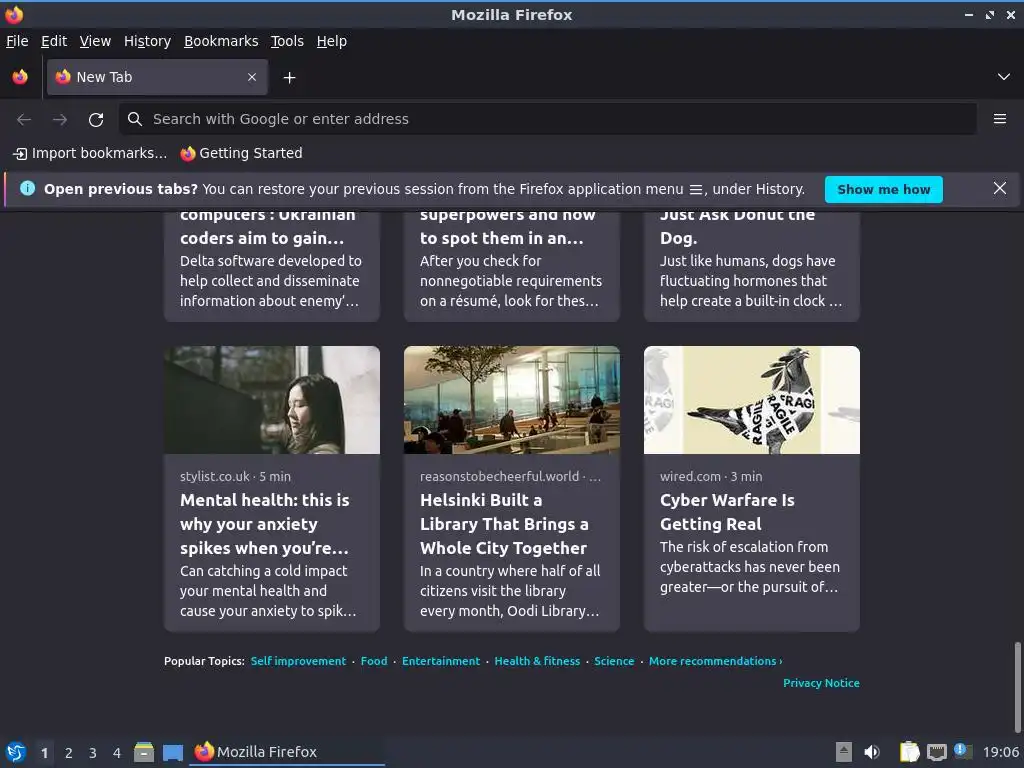This screenshot has width=1024, height=768.
Task: Click the wired.com source label
Action: (x=690, y=477)
